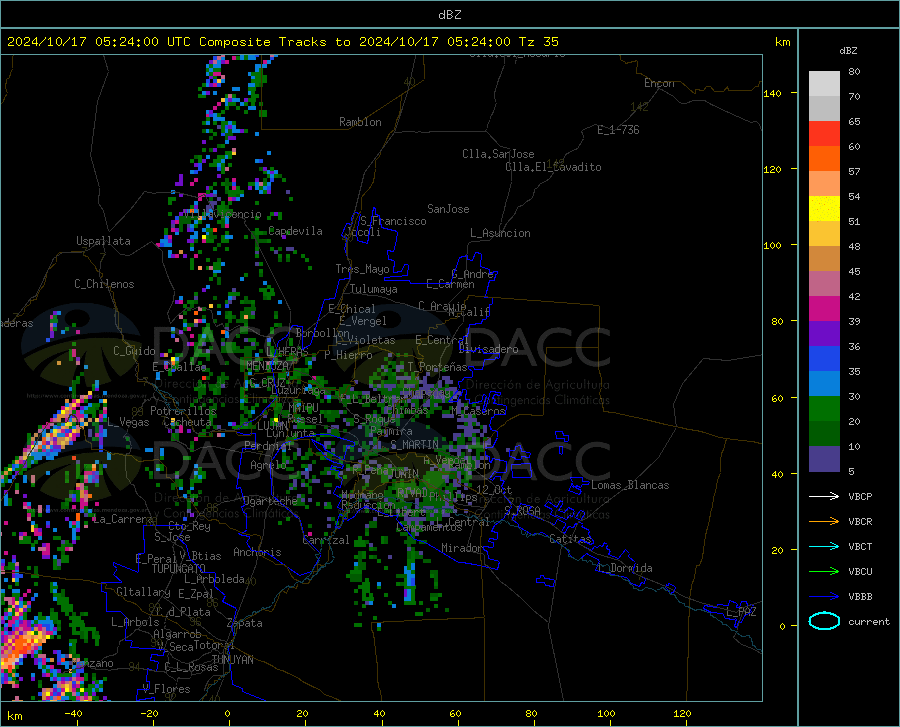Select the grey 65-70 dBZ swatch
Image resolution: width=900 pixels, height=727 pixels.
(x=824, y=109)
